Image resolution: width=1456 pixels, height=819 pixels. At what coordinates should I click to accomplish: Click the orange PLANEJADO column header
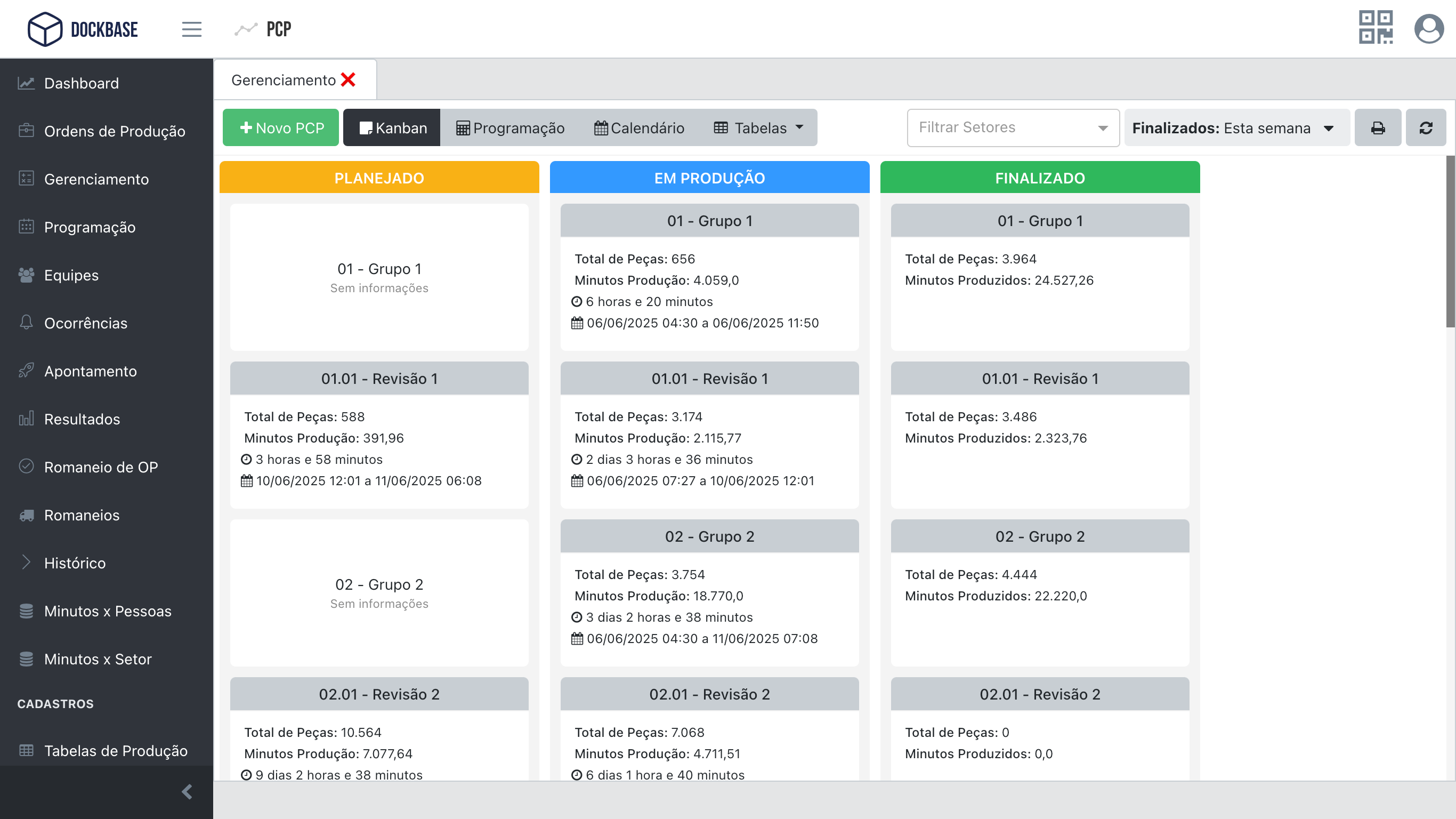pyautogui.click(x=379, y=178)
